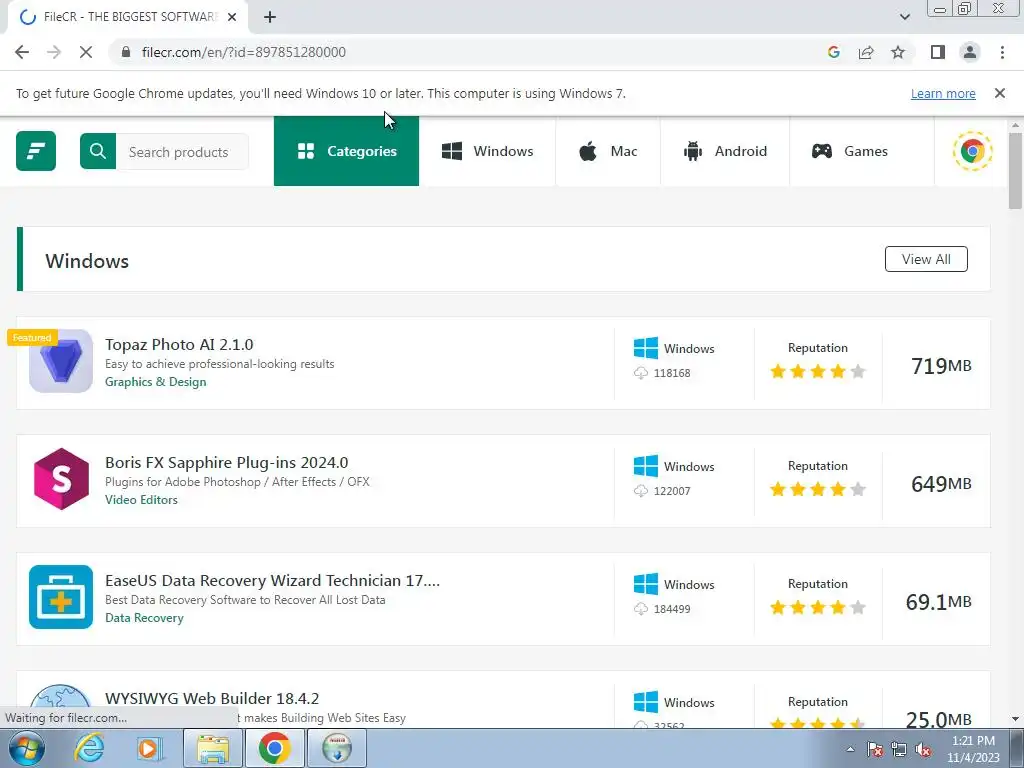Toggle the browser side panel
This screenshot has width=1024, height=768.
pos(938,52)
